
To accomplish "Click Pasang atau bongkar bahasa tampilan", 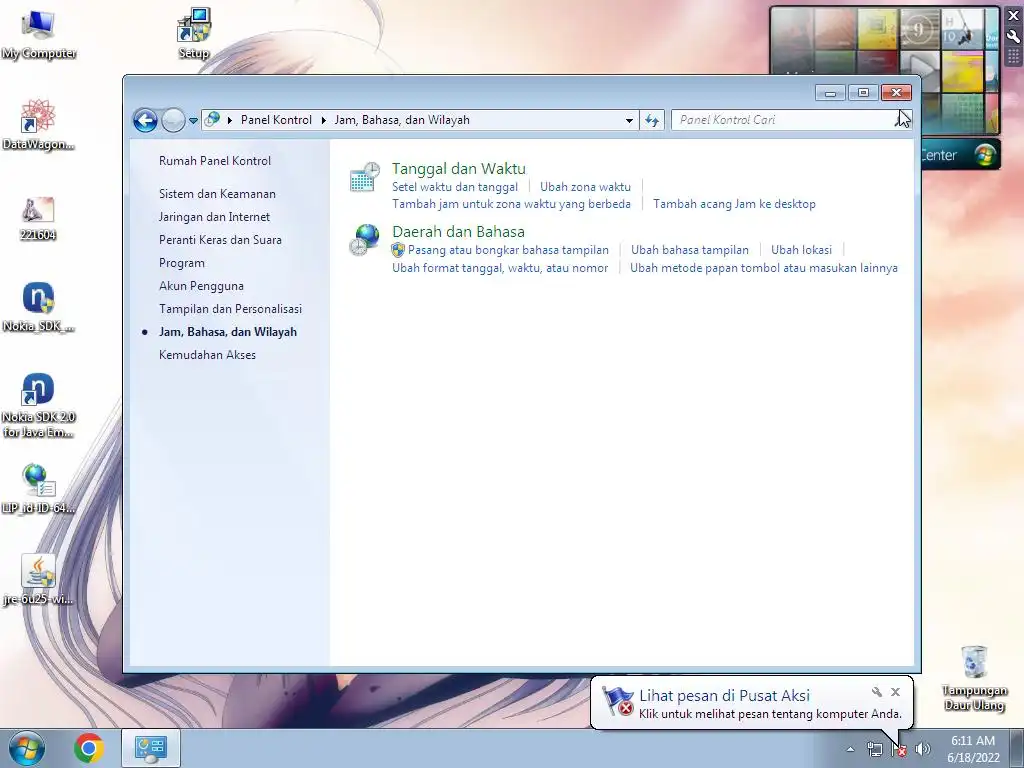I will [x=508, y=250].
